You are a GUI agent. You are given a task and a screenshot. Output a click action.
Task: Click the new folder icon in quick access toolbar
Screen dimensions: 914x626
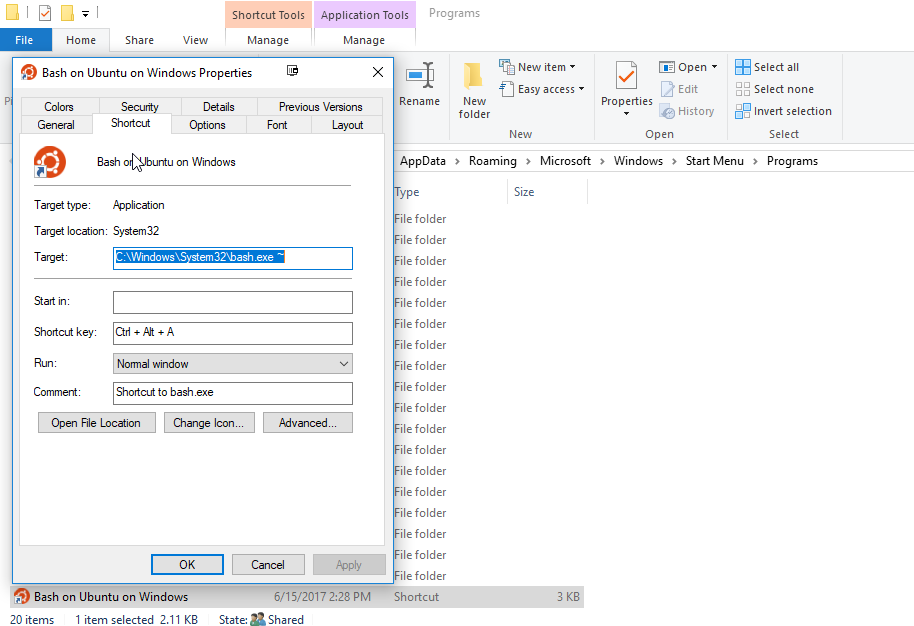point(67,12)
